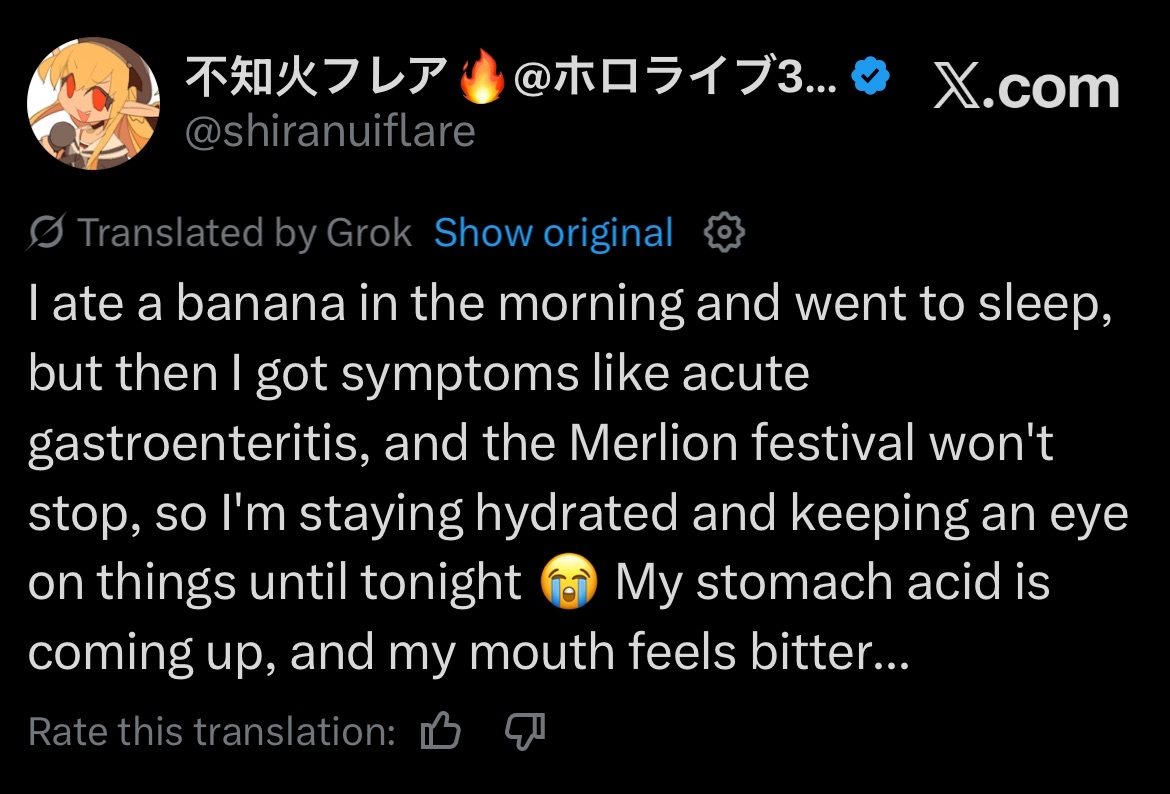This screenshot has height=794, width=1170.
Task: Click the "Rate this translation:" label
Action: pos(212,732)
